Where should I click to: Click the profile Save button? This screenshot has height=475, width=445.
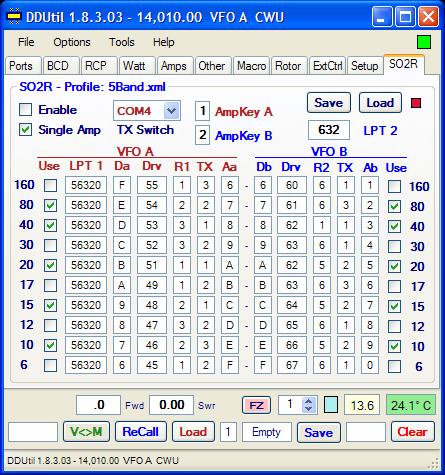tap(329, 103)
